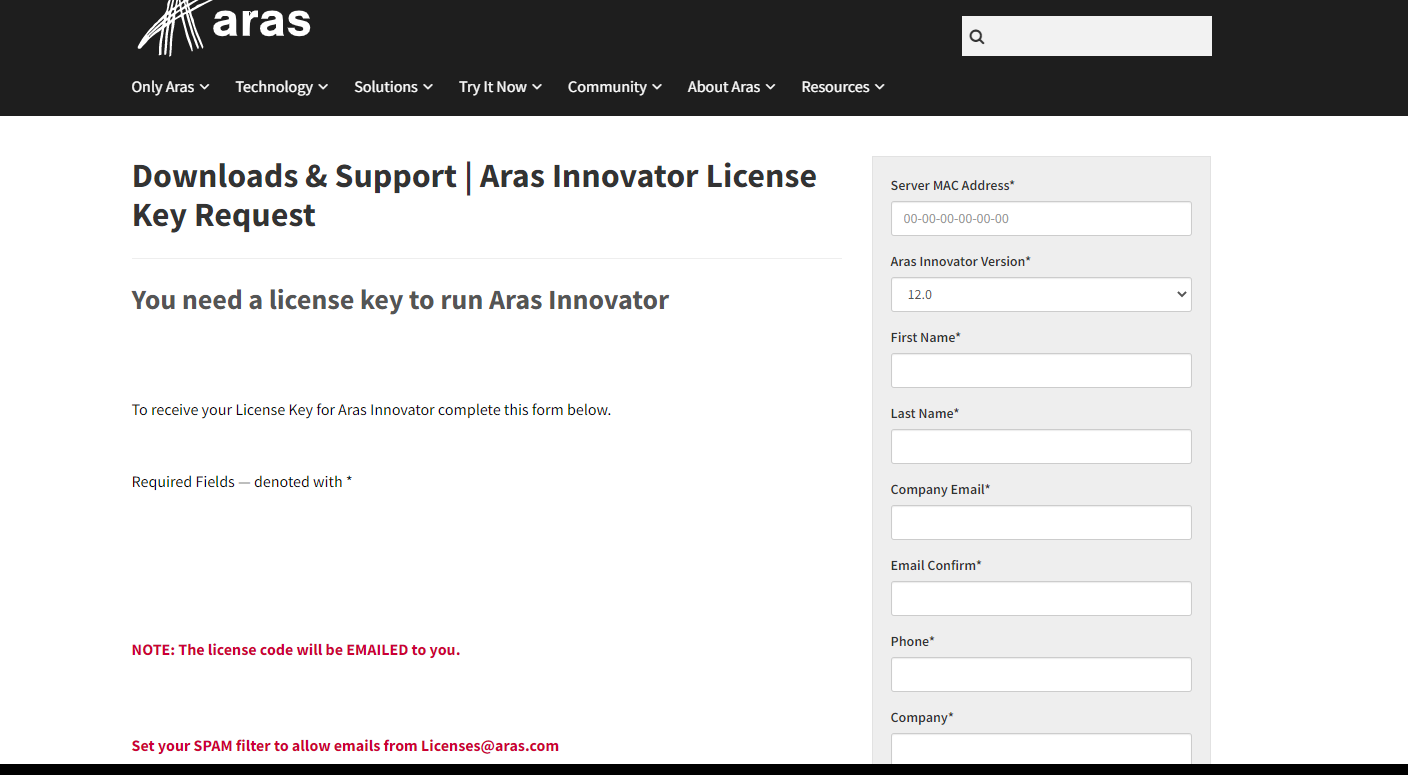Select version 12.0 from the dropdown

tap(1040, 294)
